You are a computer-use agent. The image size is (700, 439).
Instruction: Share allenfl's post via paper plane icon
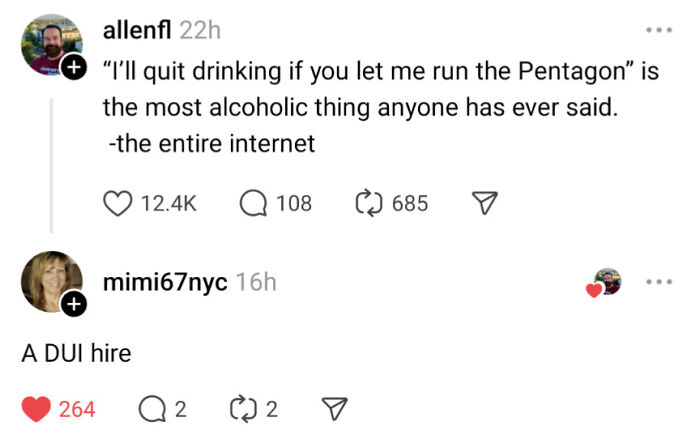click(x=483, y=203)
